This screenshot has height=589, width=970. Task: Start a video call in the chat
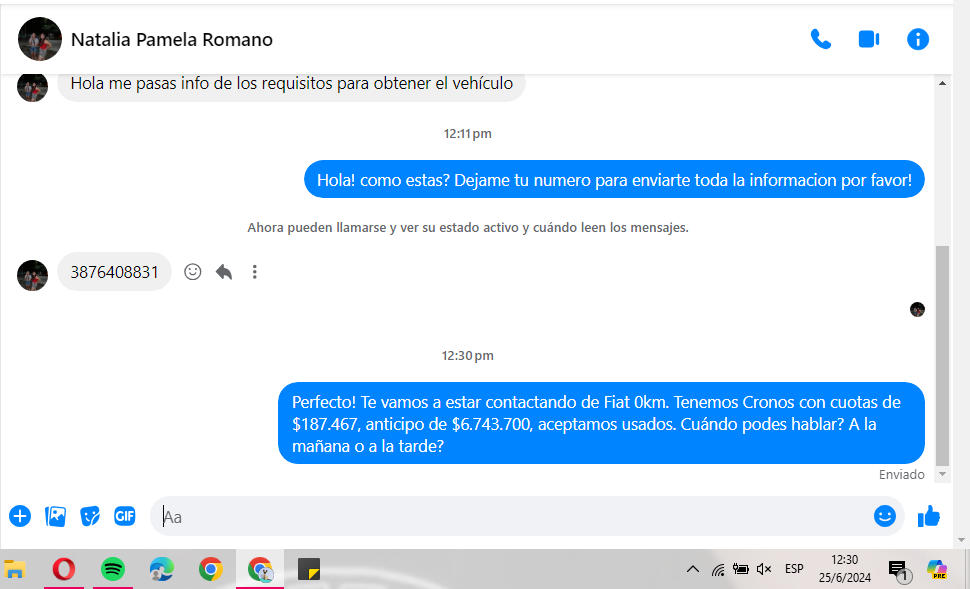pos(868,39)
